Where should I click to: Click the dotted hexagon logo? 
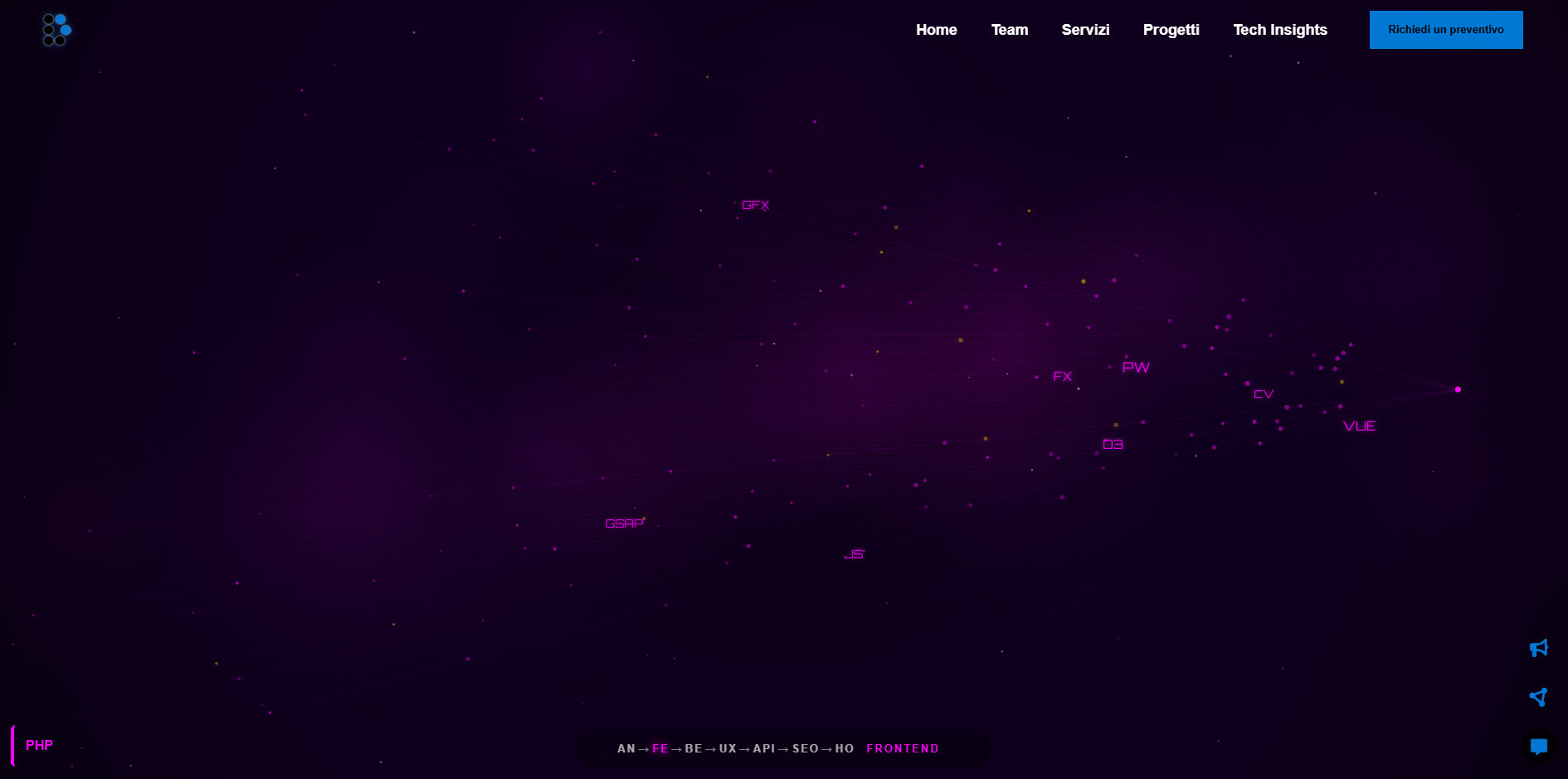pyautogui.click(x=55, y=30)
